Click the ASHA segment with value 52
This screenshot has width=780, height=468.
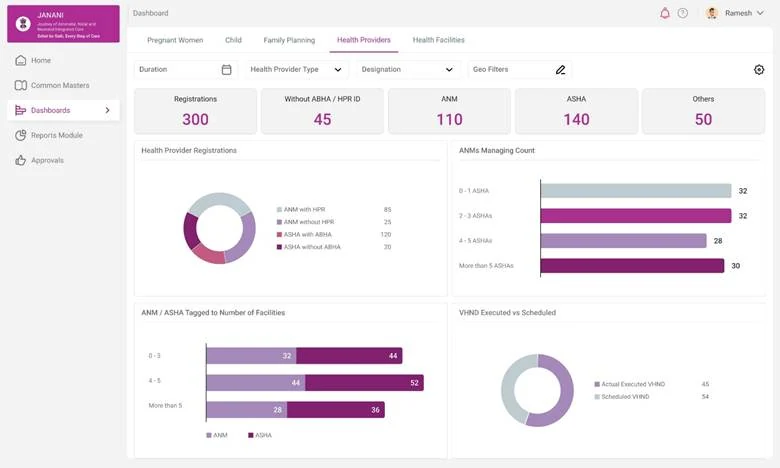pos(364,382)
